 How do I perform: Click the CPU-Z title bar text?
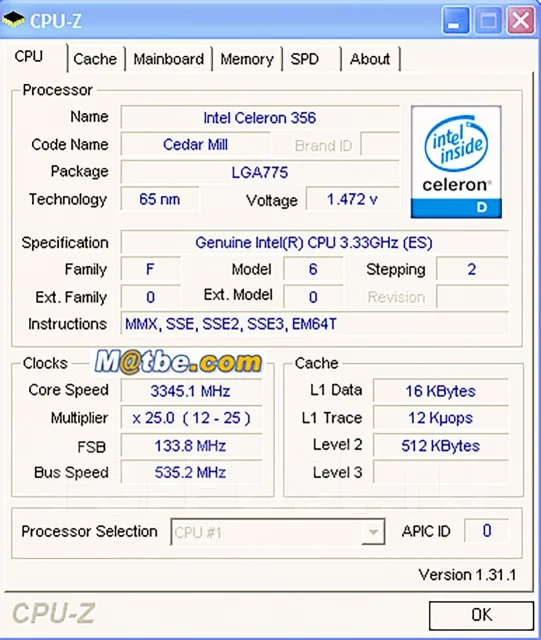tap(56, 20)
